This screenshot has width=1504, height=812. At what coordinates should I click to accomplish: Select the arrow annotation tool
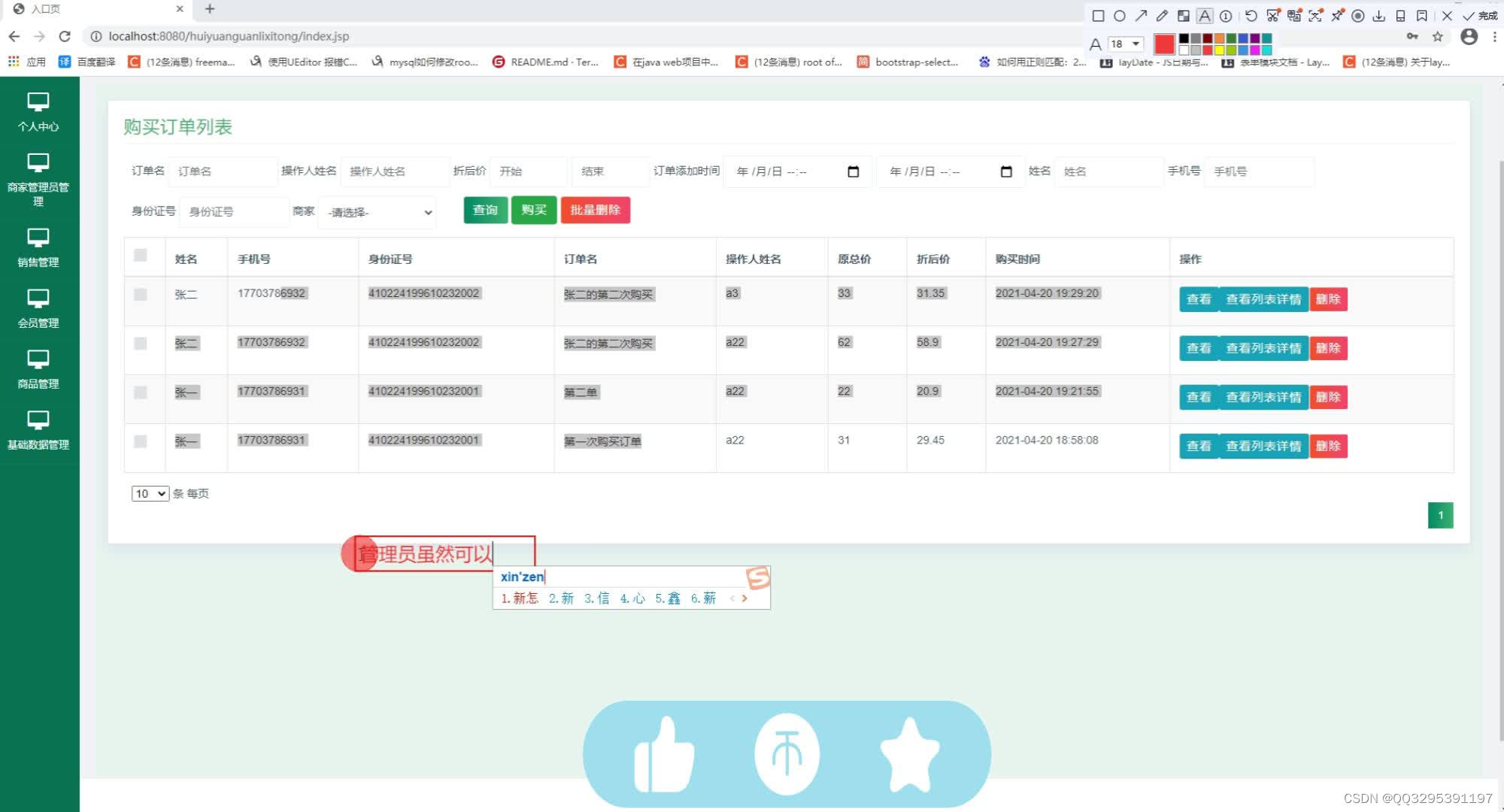[x=1141, y=16]
